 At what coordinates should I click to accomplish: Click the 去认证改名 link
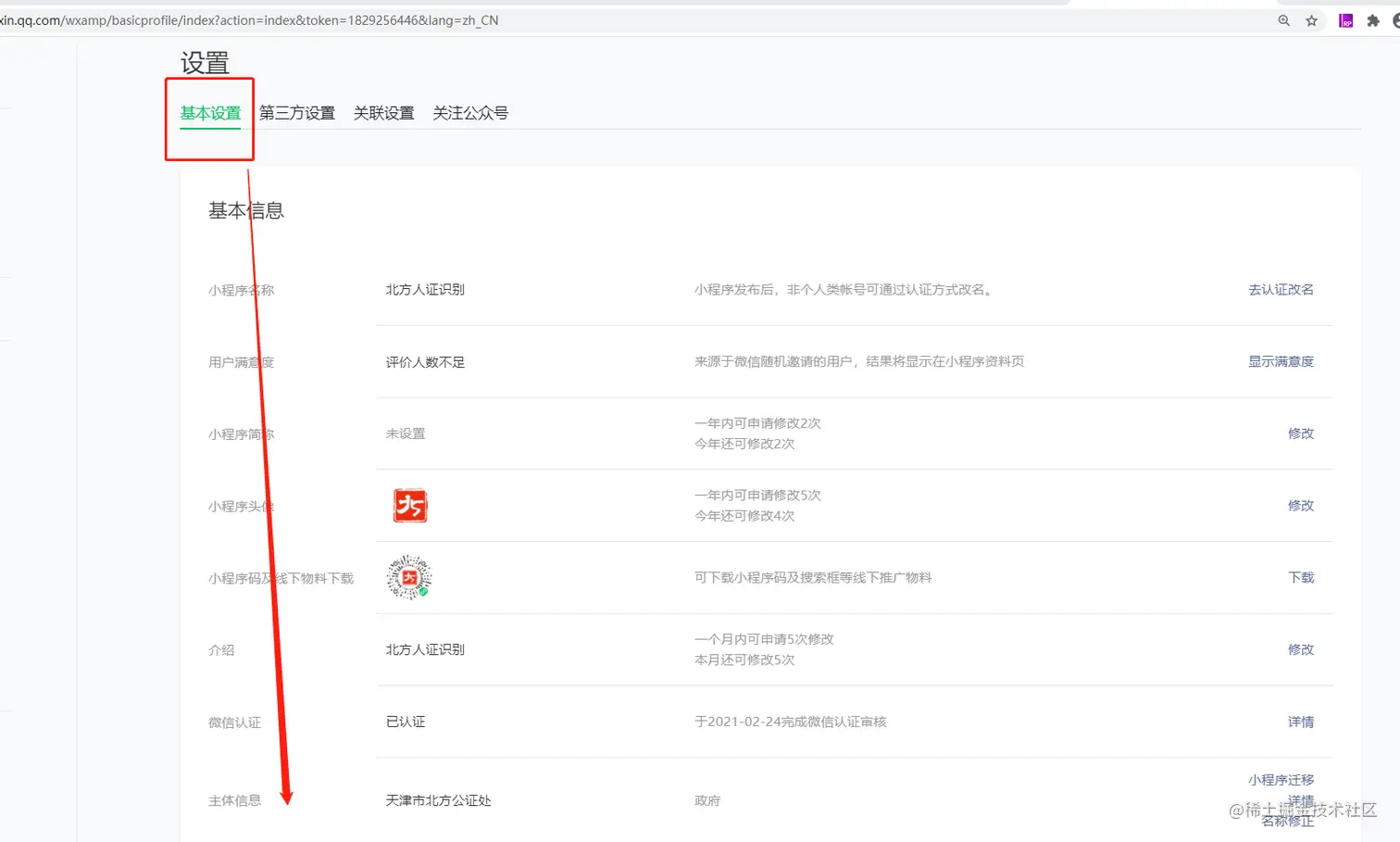[x=1281, y=290]
